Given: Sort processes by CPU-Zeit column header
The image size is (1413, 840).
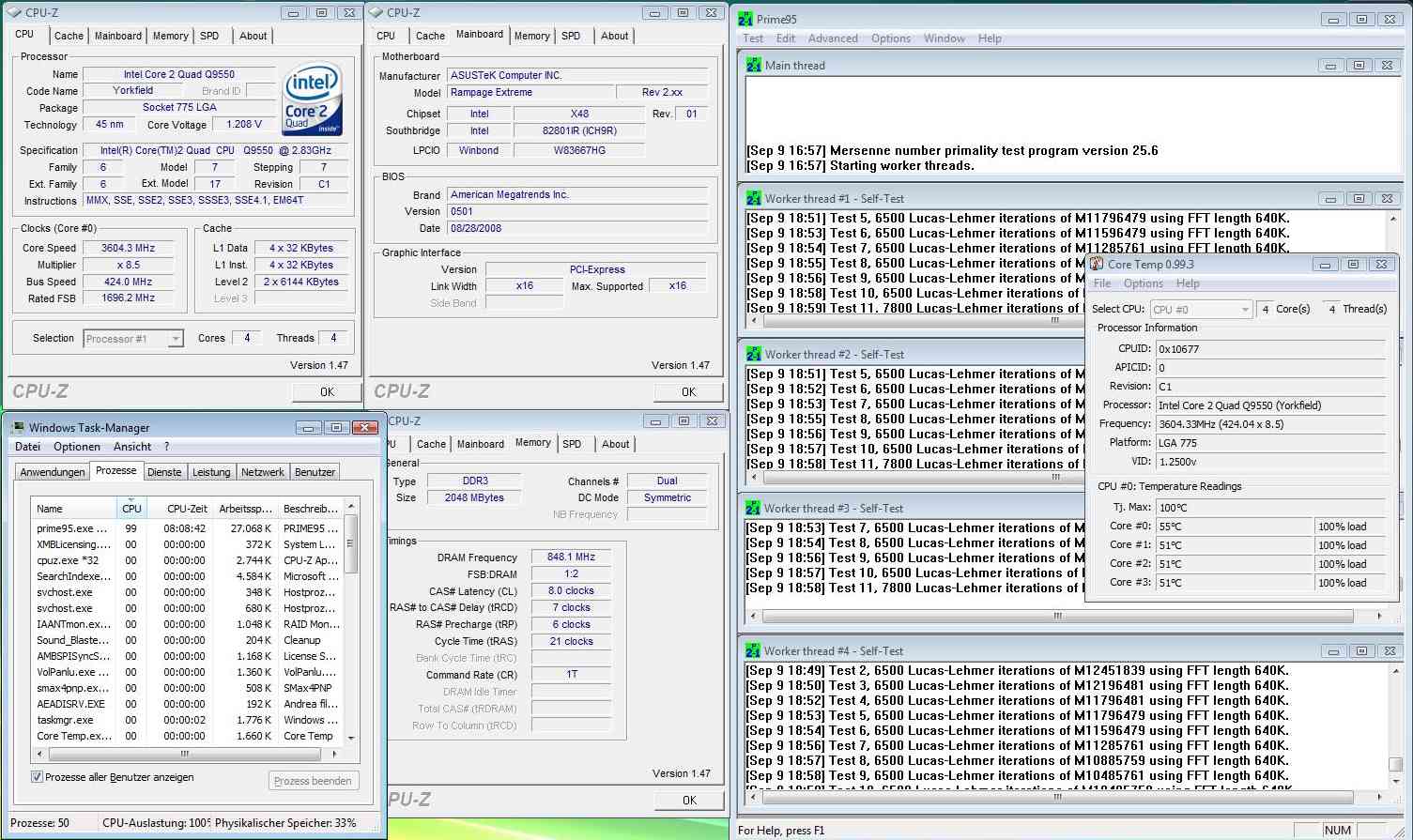Looking at the screenshot, I should [178, 509].
